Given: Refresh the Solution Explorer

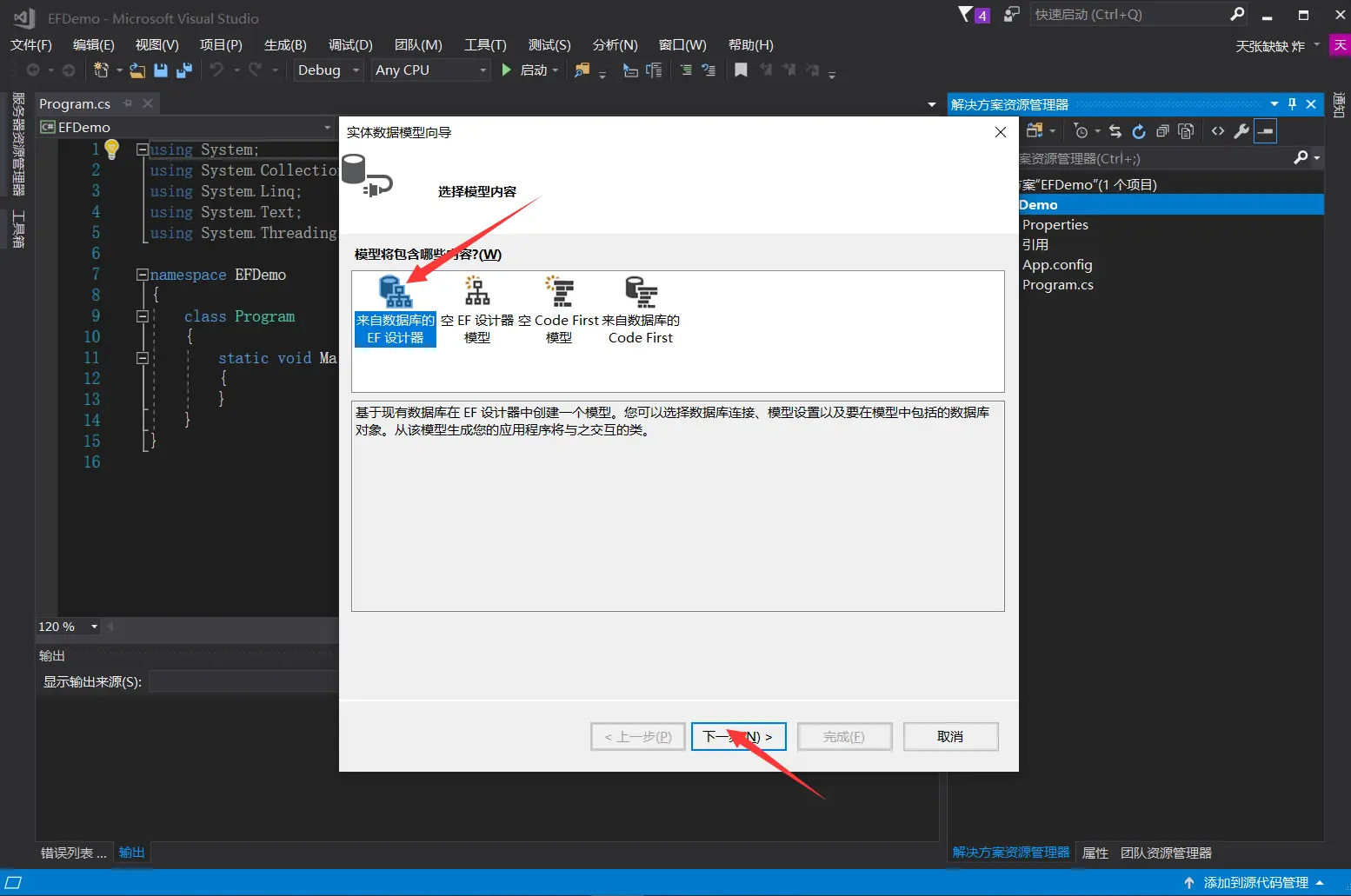Looking at the screenshot, I should 1139,131.
